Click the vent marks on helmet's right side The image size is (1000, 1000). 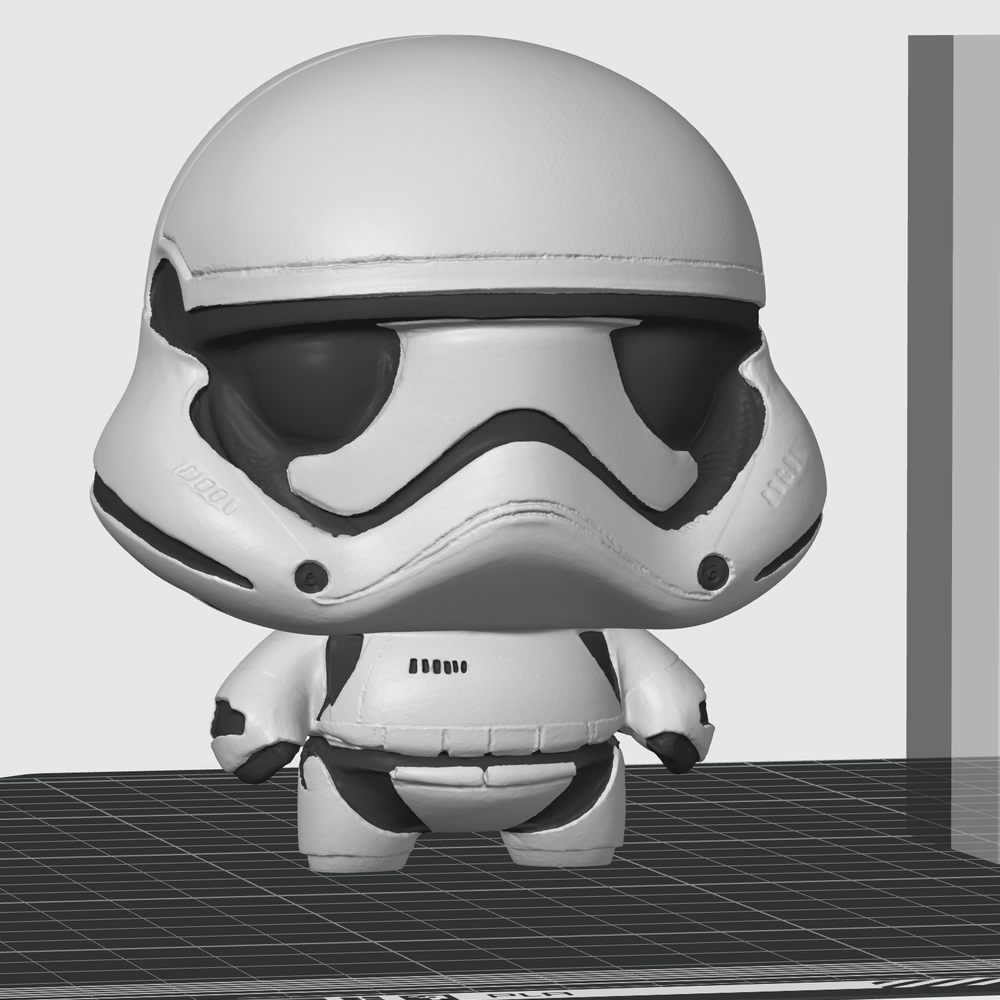click(785, 480)
